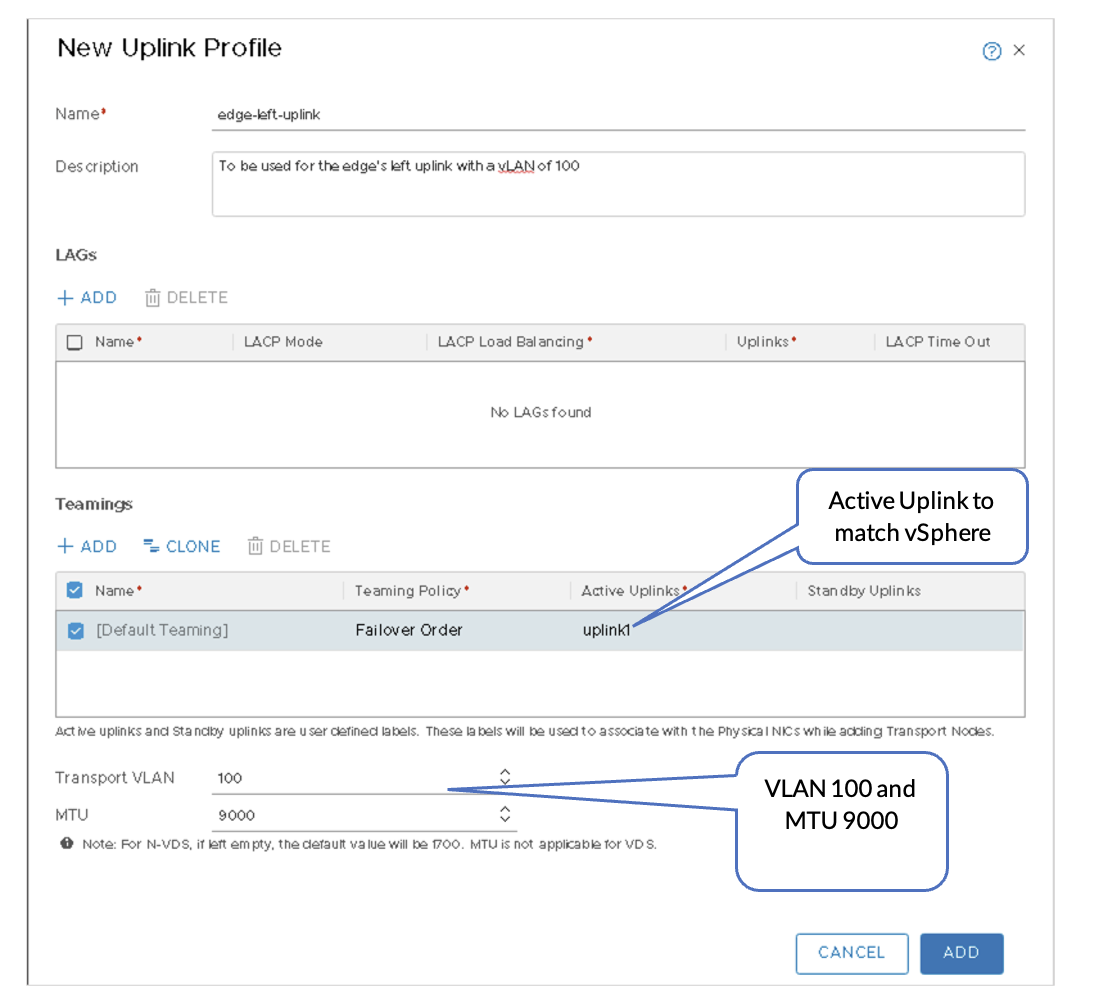Click the plus ADD icon under Teamings
Screen dimensions: 1108x1006
(x=65, y=546)
